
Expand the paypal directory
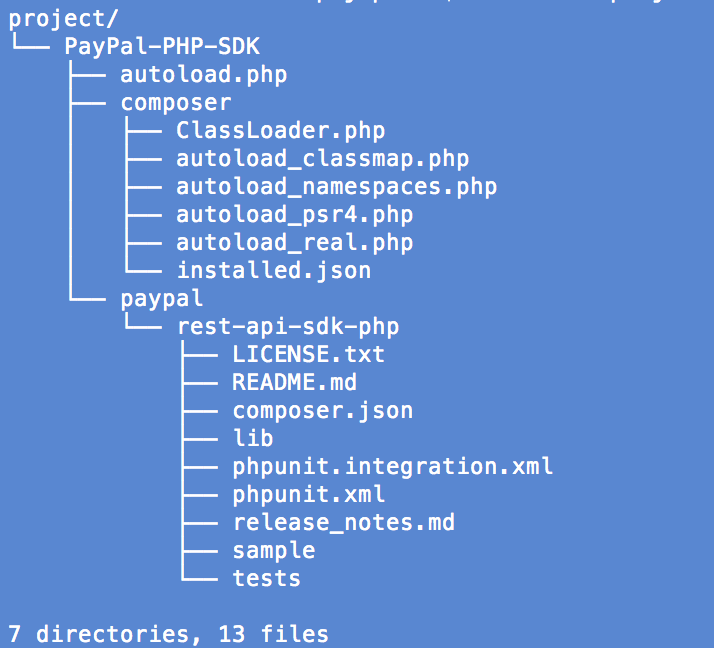(x=162, y=299)
